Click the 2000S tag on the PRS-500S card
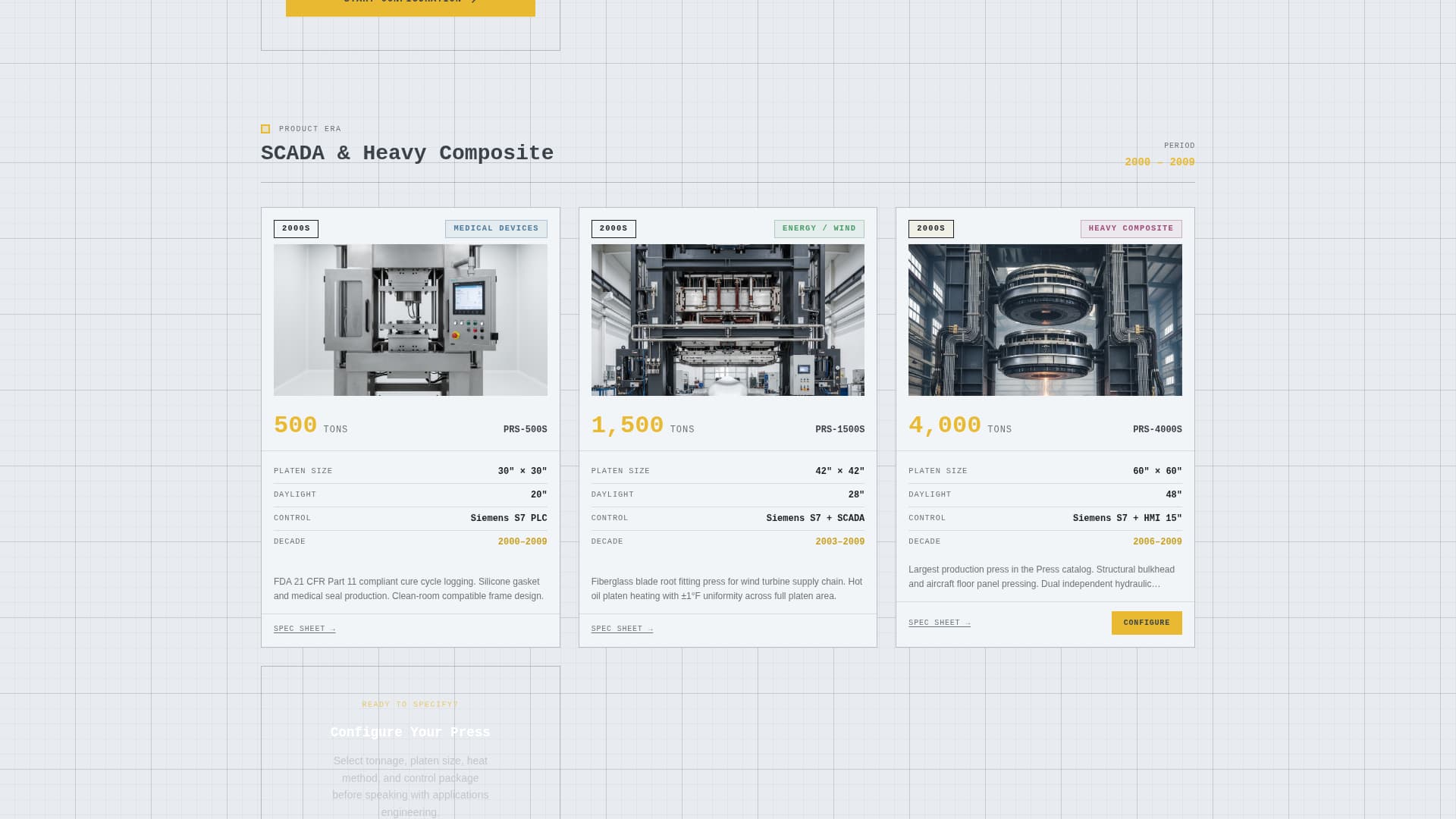Screen dimensions: 1456x819 coord(296,228)
